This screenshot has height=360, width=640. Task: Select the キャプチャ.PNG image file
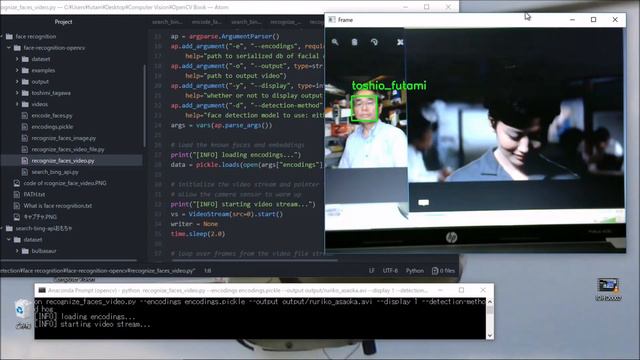[x=40, y=217]
